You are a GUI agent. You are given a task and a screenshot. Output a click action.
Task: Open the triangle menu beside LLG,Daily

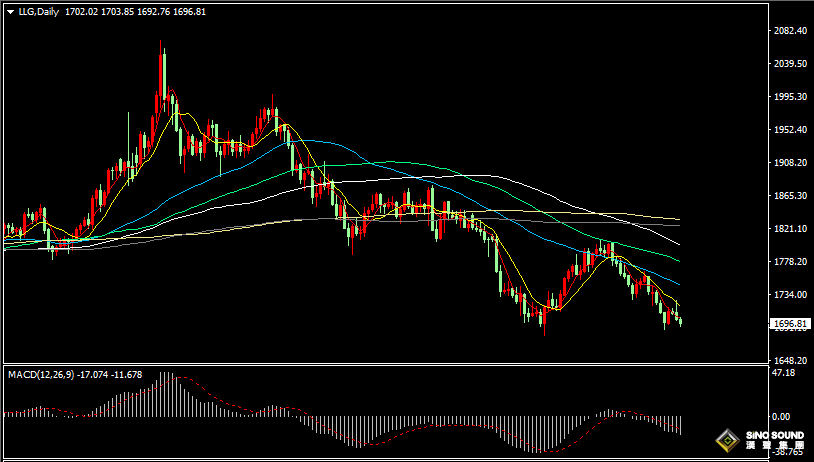(10, 12)
